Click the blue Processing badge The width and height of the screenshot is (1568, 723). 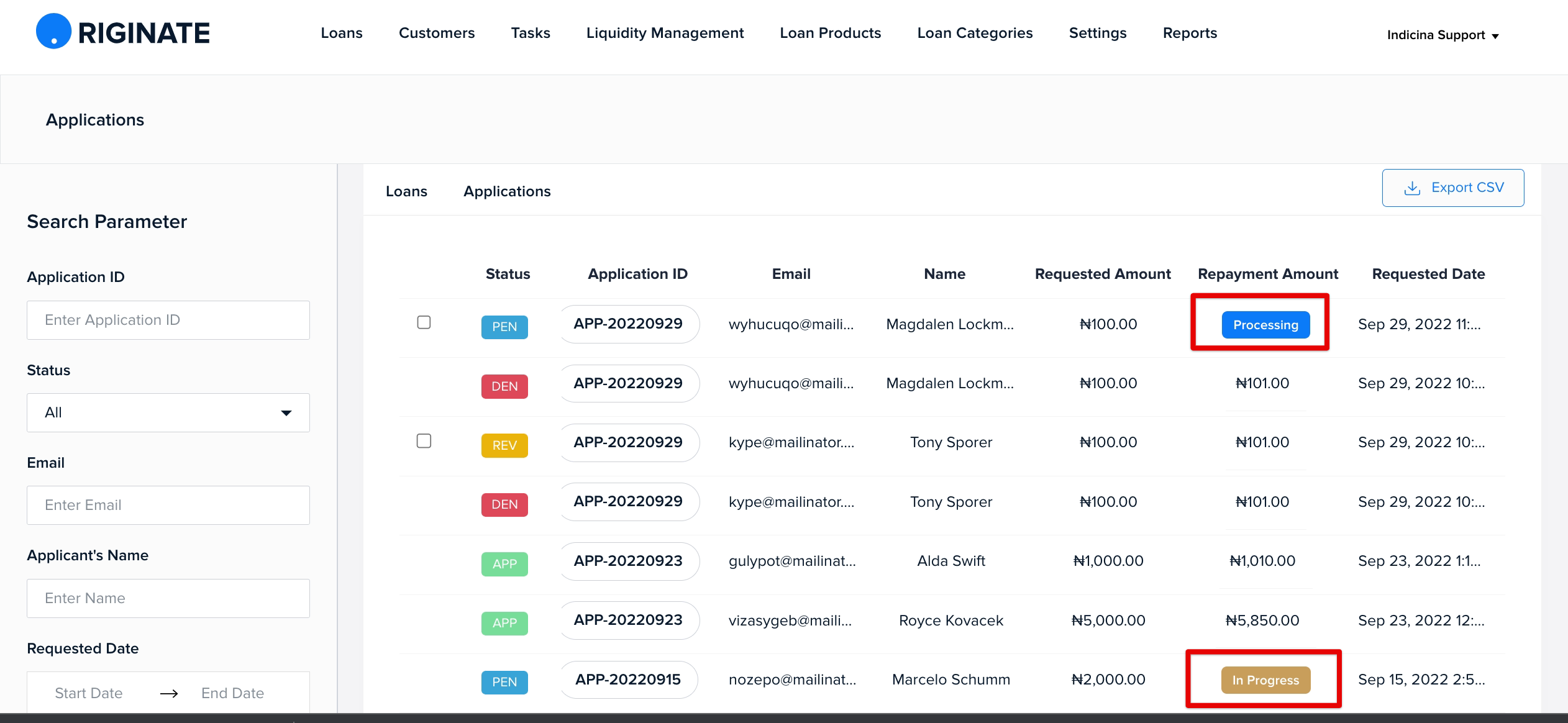coord(1265,325)
